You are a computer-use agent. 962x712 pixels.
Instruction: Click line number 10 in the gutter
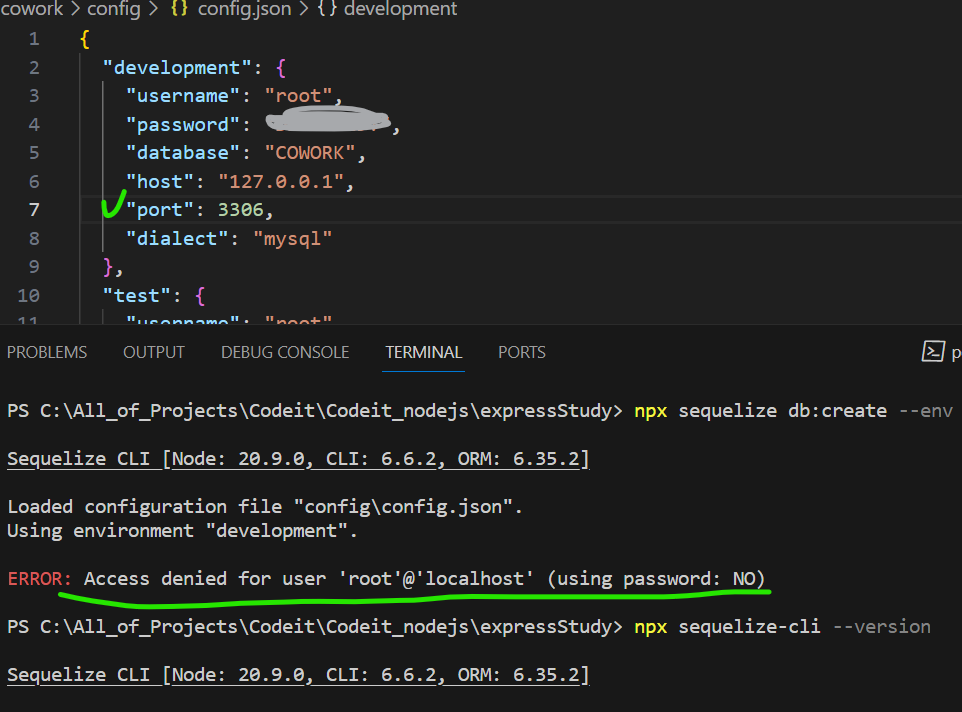[28, 296]
